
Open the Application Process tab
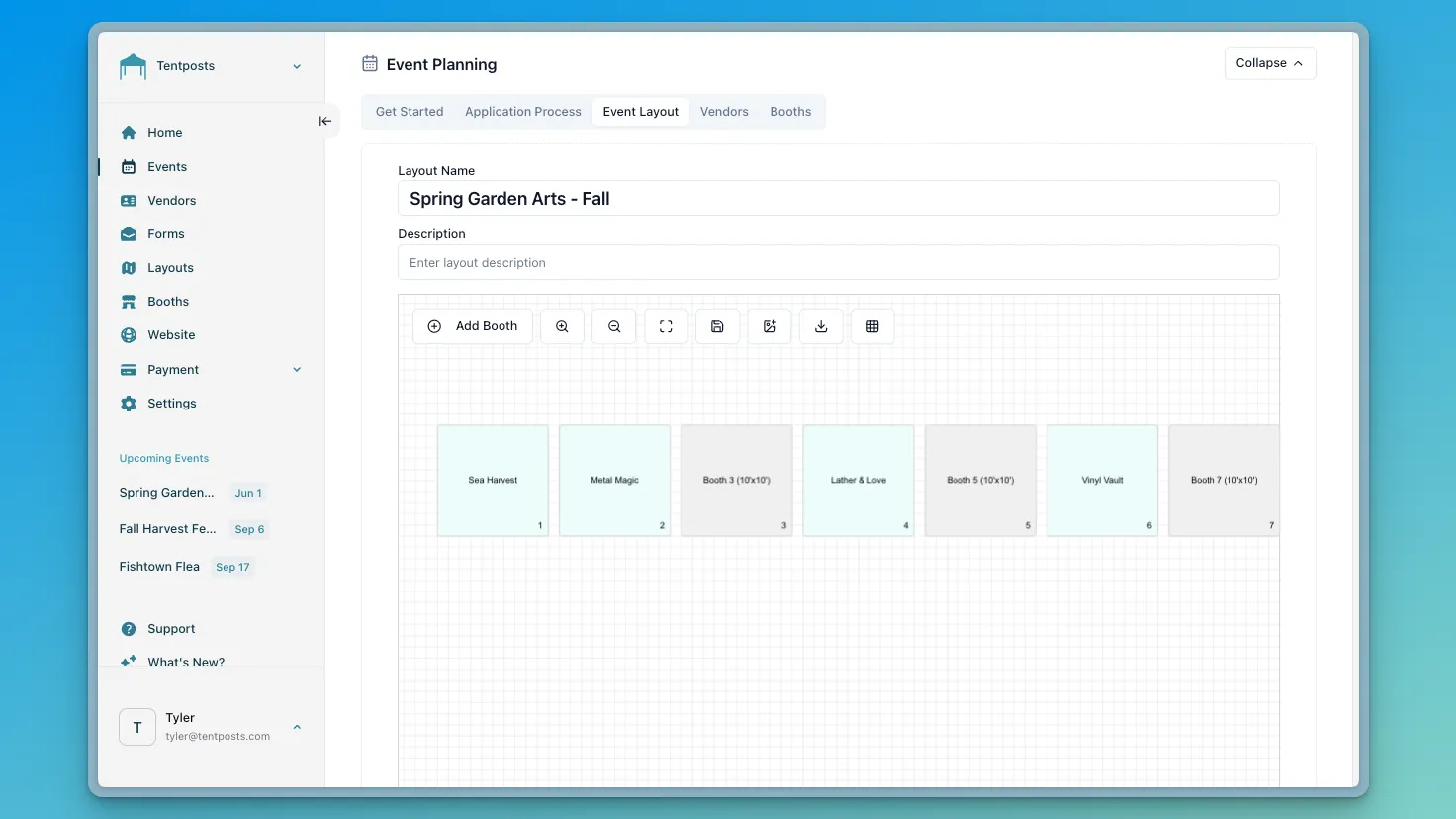coord(522,112)
